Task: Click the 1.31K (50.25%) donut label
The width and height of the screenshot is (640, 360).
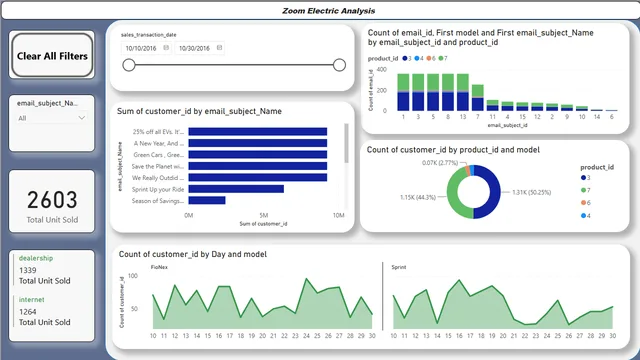Action: [531, 192]
